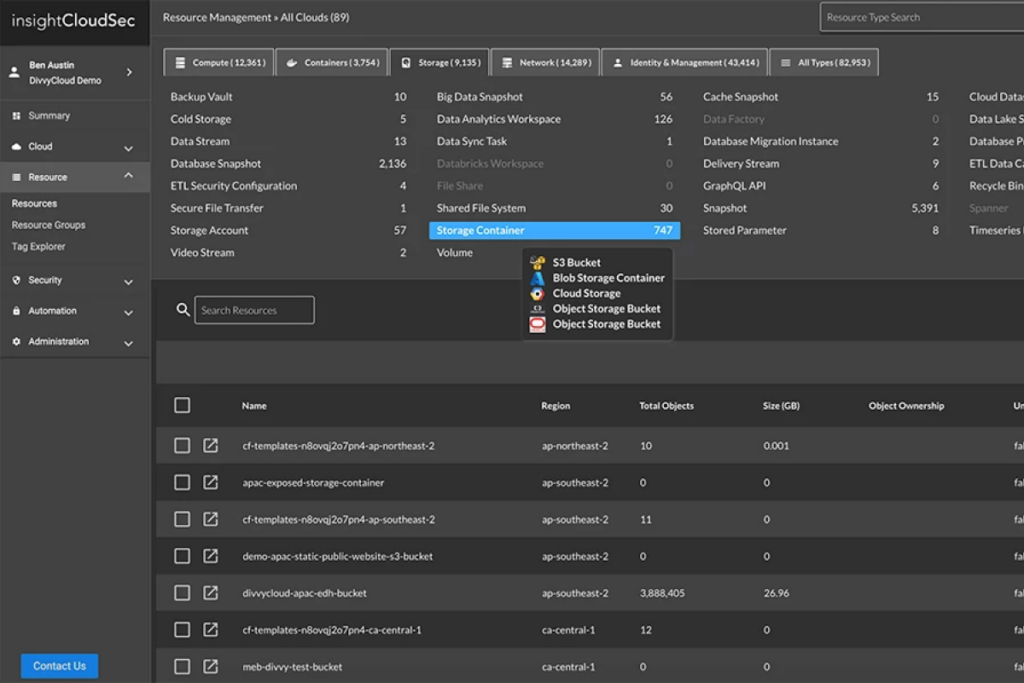Click the Cloud Storage icon in popup
Screen dimensions: 1024x683
tap(538, 293)
